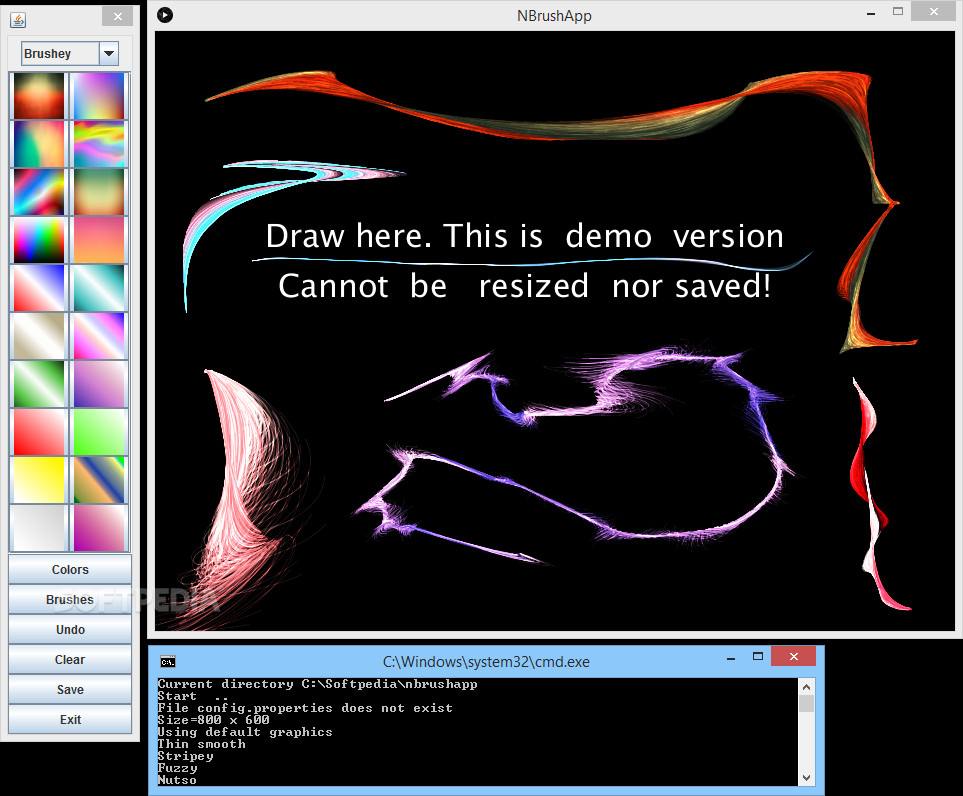Close the NBrushApp window
This screenshot has height=796, width=963.
(934, 11)
